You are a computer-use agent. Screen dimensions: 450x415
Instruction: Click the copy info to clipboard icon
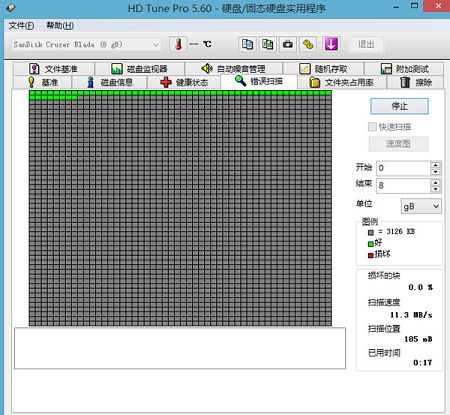coord(247,44)
